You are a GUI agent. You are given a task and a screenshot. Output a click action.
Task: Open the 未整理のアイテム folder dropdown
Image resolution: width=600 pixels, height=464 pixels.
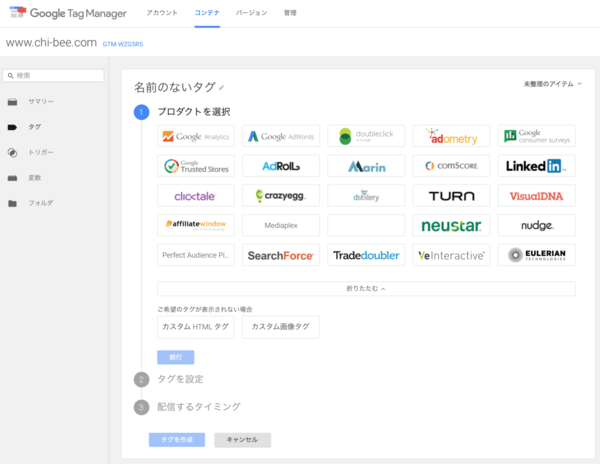click(553, 84)
